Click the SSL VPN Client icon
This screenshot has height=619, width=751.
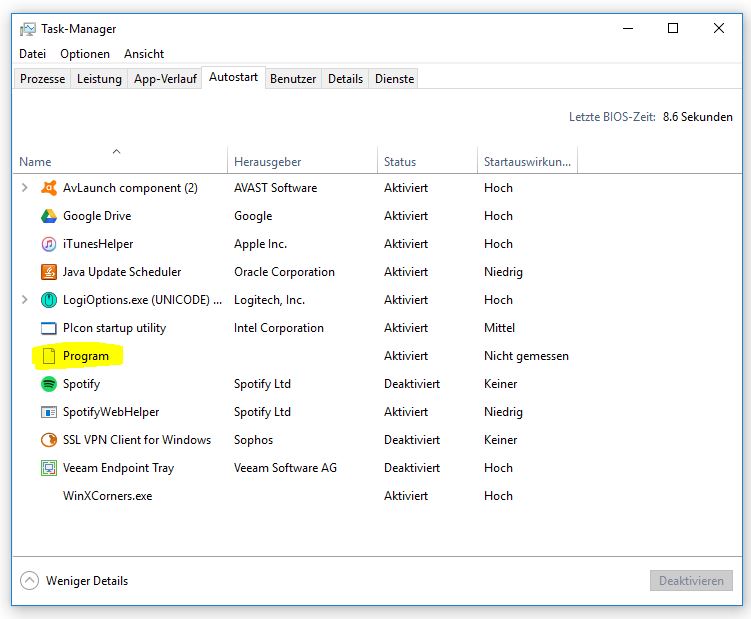(x=49, y=440)
